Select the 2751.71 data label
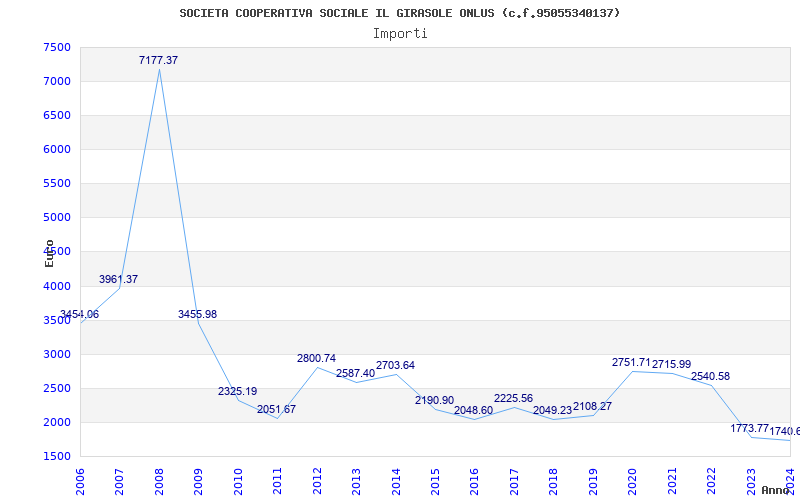This screenshot has height=500, width=800. click(x=632, y=362)
